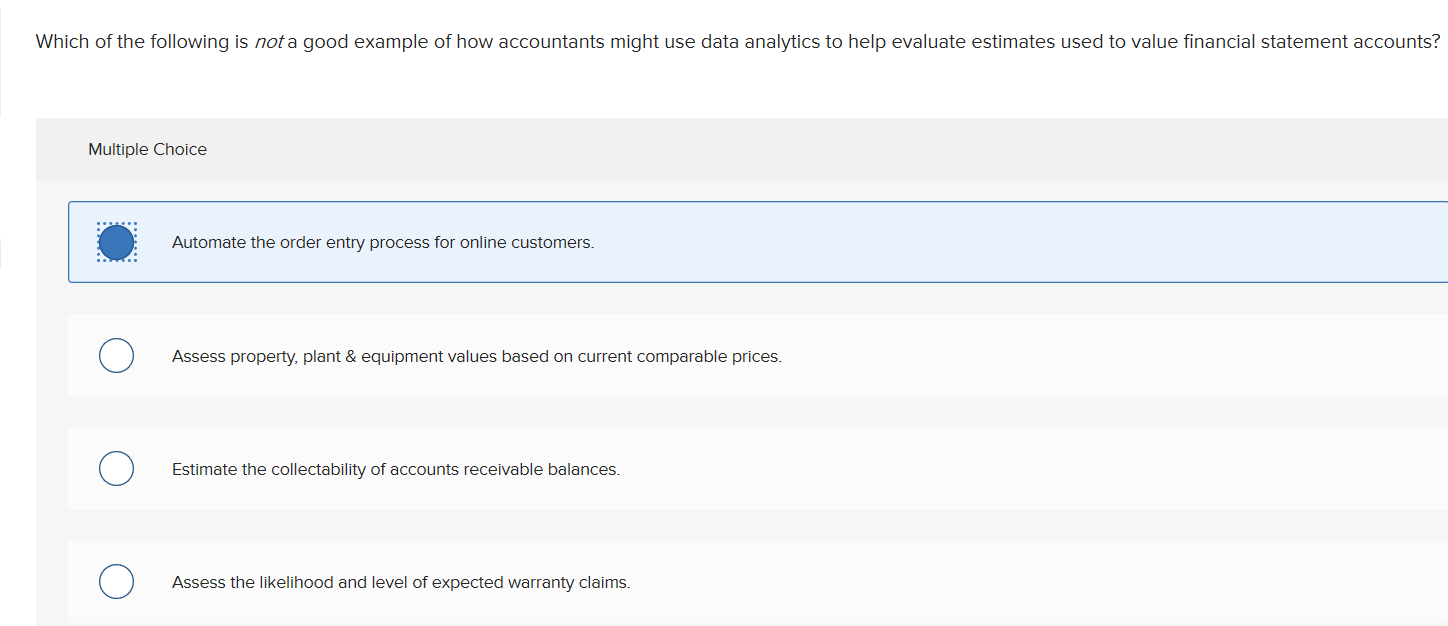This screenshot has width=1448, height=626.
Task: Pick the radio button for accounts receivable collectability
Action: pyautogui.click(x=117, y=469)
